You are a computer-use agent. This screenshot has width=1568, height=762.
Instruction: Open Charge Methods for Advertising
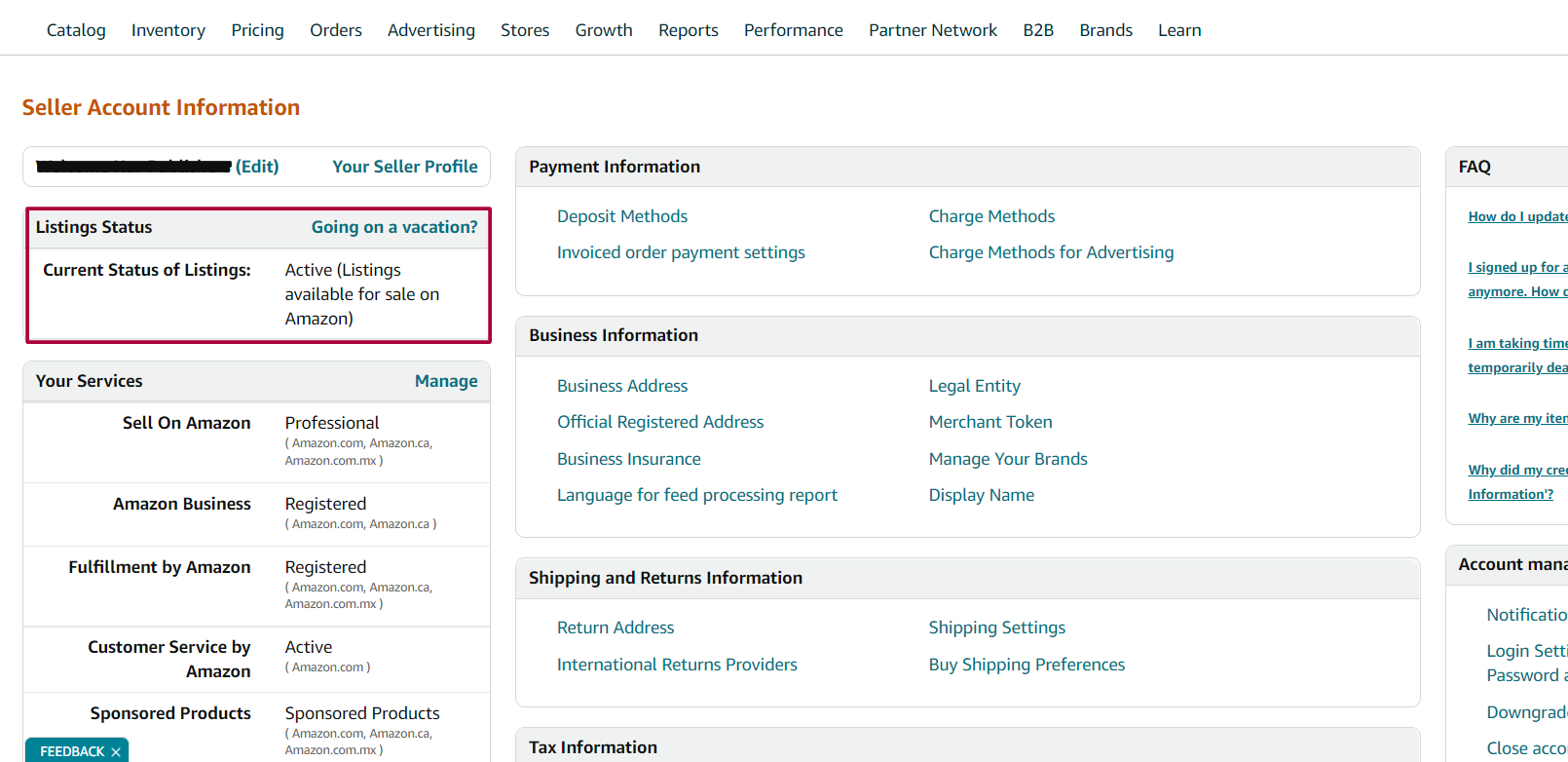tap(1051, 252)
